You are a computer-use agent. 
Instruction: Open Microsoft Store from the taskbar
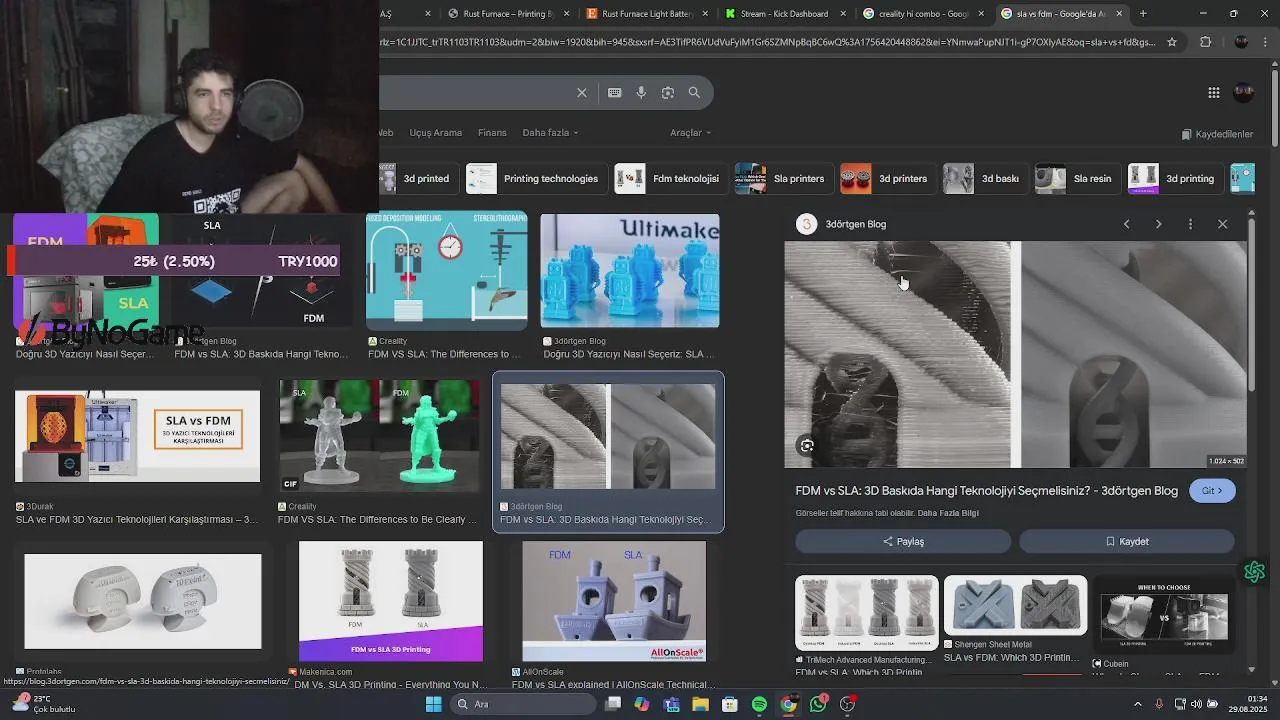[730, 704]
